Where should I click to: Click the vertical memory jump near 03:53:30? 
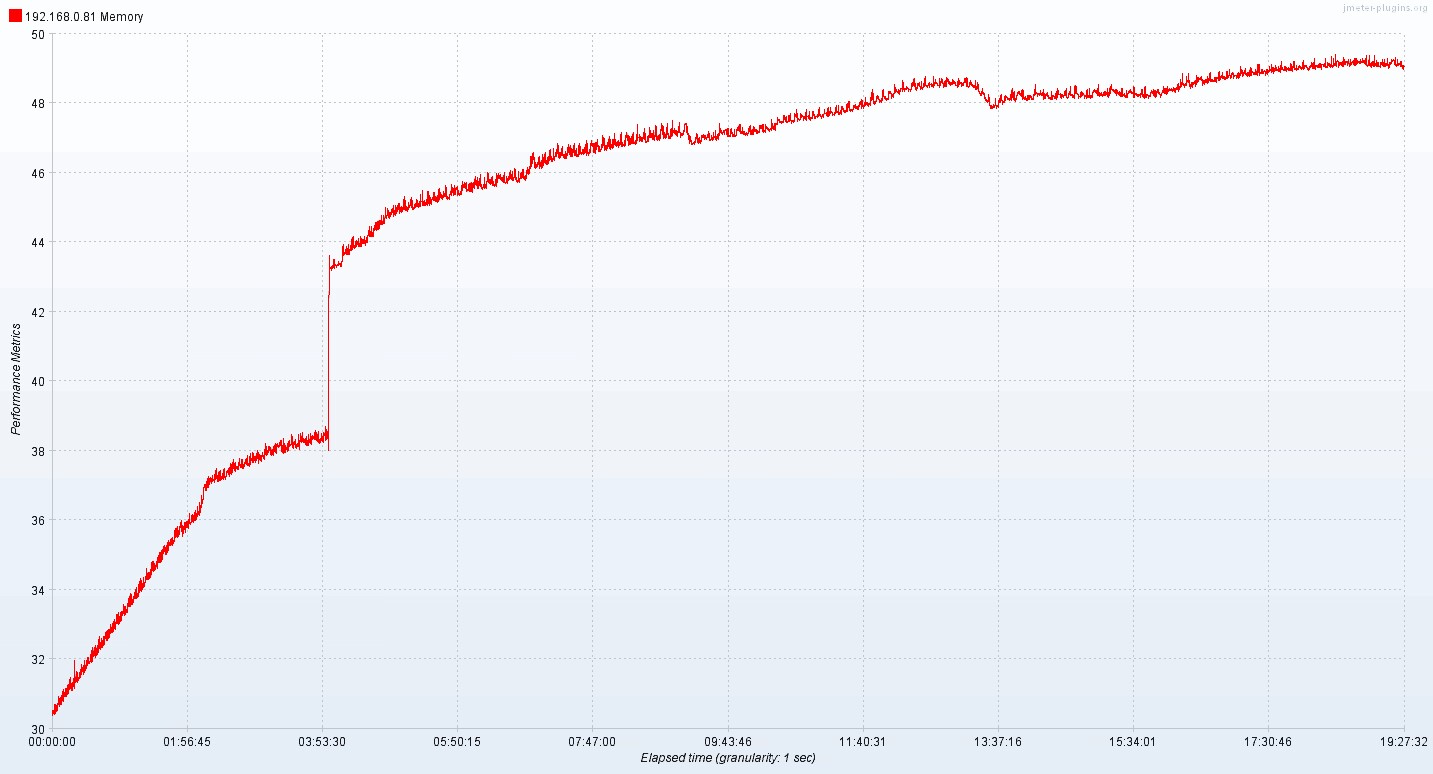(329, 352)
